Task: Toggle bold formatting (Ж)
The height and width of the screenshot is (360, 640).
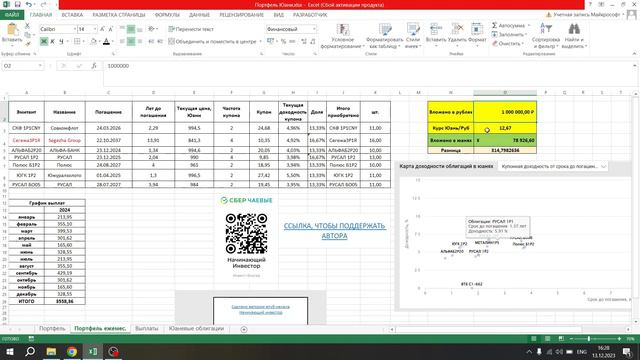Action: click(x=44, y=41)
